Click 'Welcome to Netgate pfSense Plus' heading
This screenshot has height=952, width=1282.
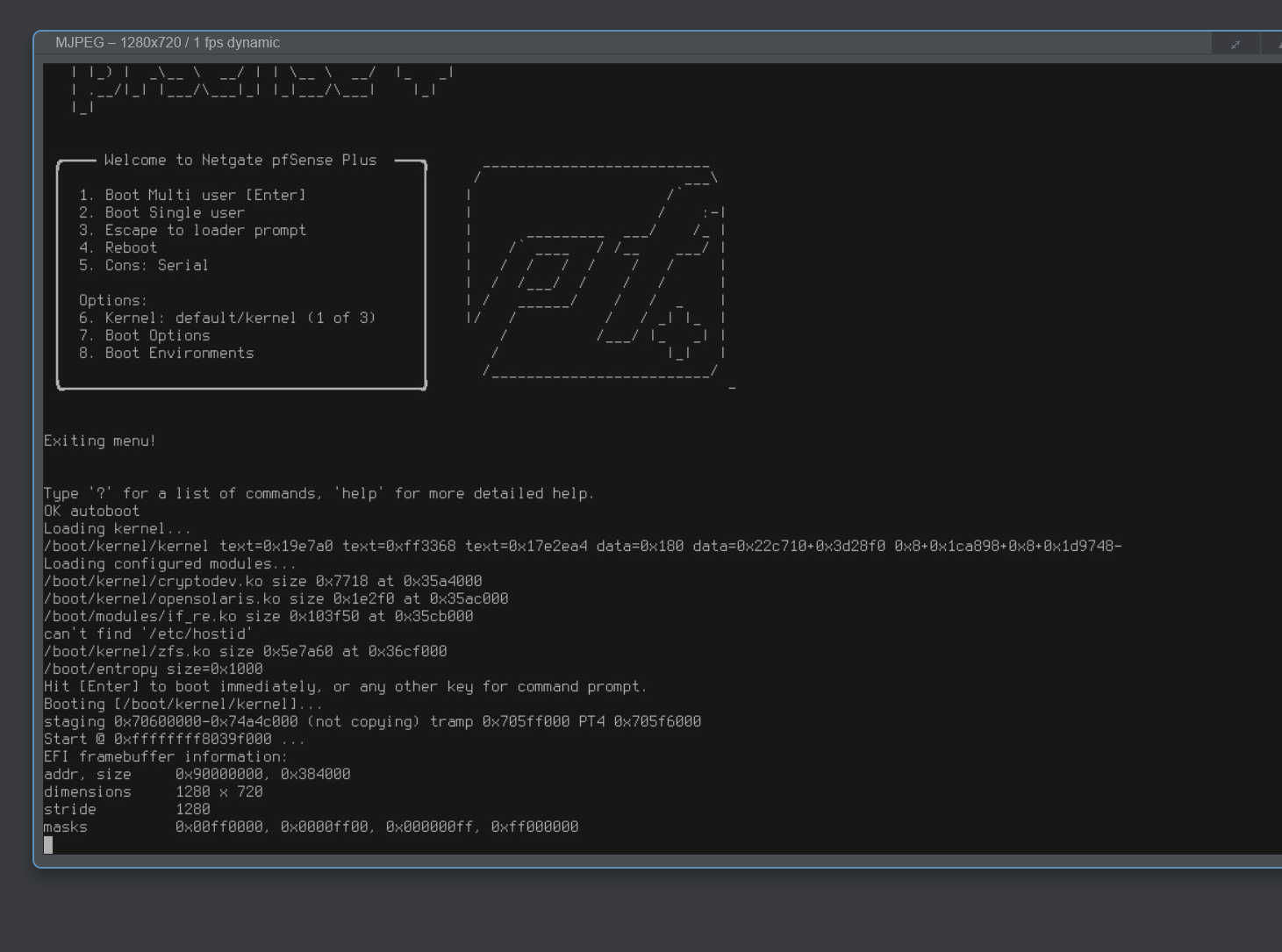coord(240,160)
